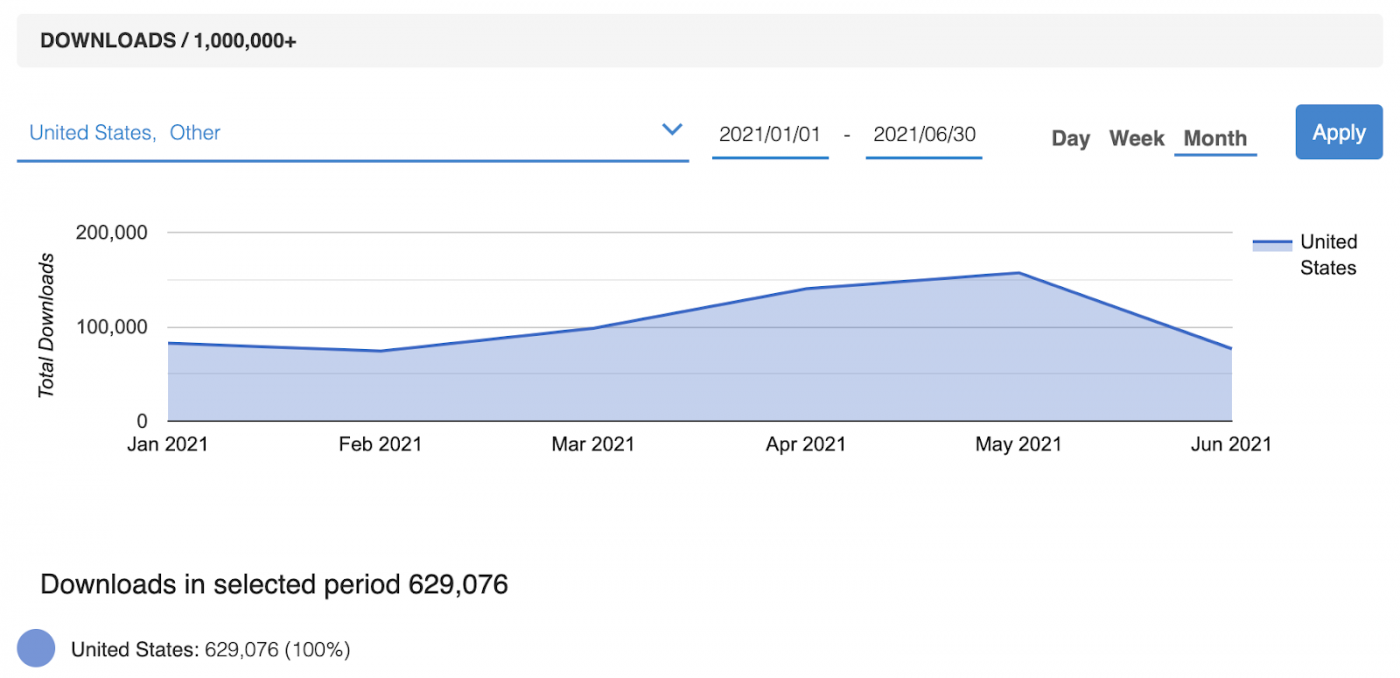
Task: Toggle United States series in chart legend
Action: (1305, 255)
